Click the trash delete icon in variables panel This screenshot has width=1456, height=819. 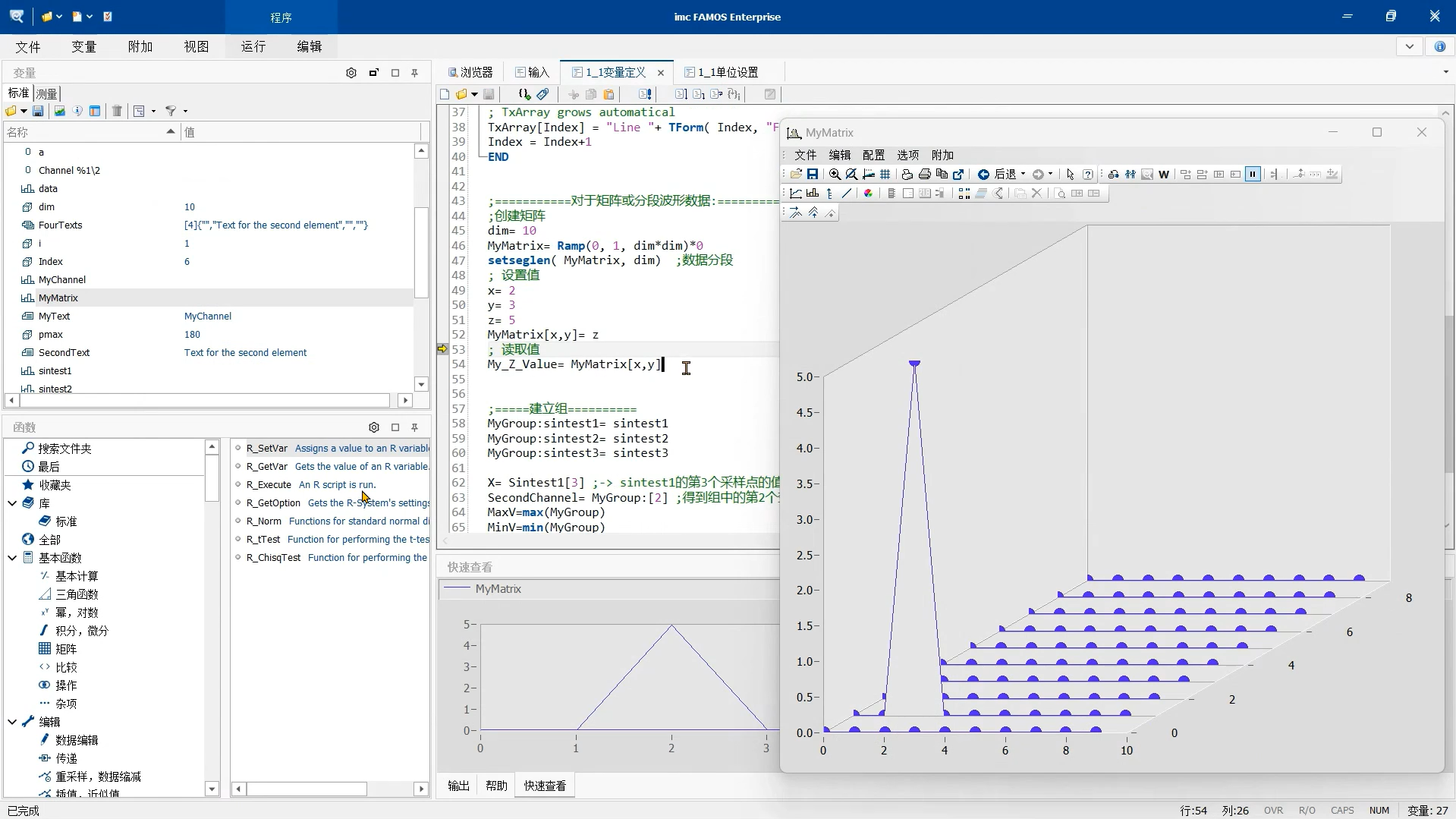coord(117,111)
